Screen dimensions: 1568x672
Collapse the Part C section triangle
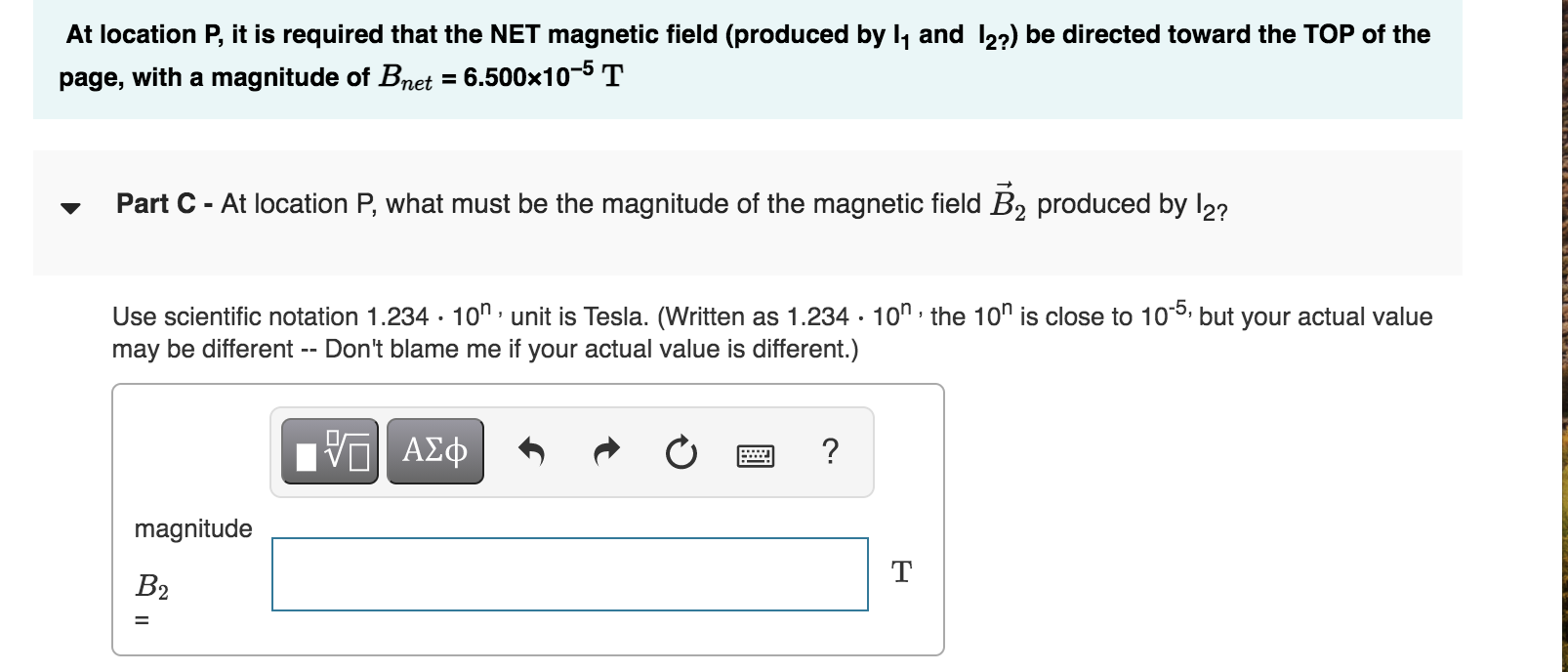tap(68, 208)
